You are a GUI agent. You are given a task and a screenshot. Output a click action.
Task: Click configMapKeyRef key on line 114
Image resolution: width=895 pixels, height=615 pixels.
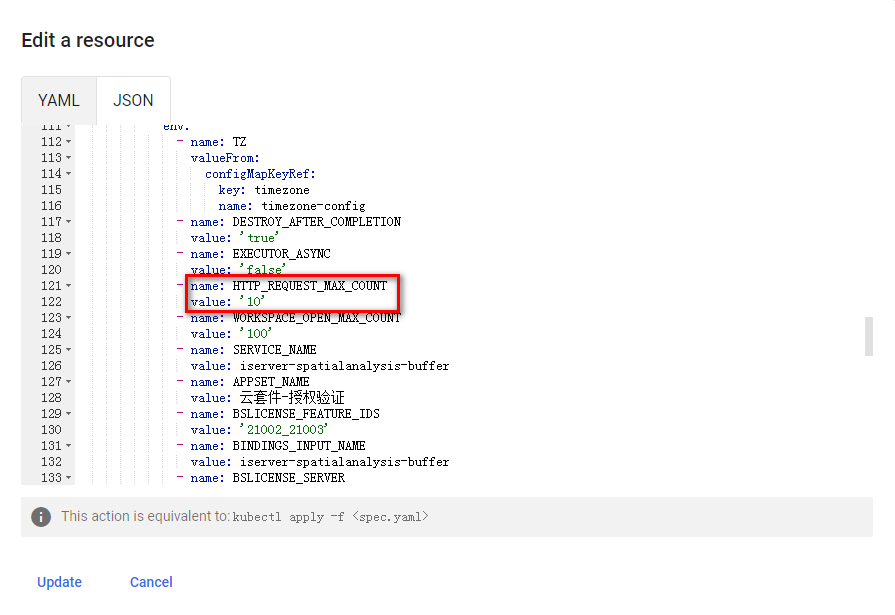point(260,174)
